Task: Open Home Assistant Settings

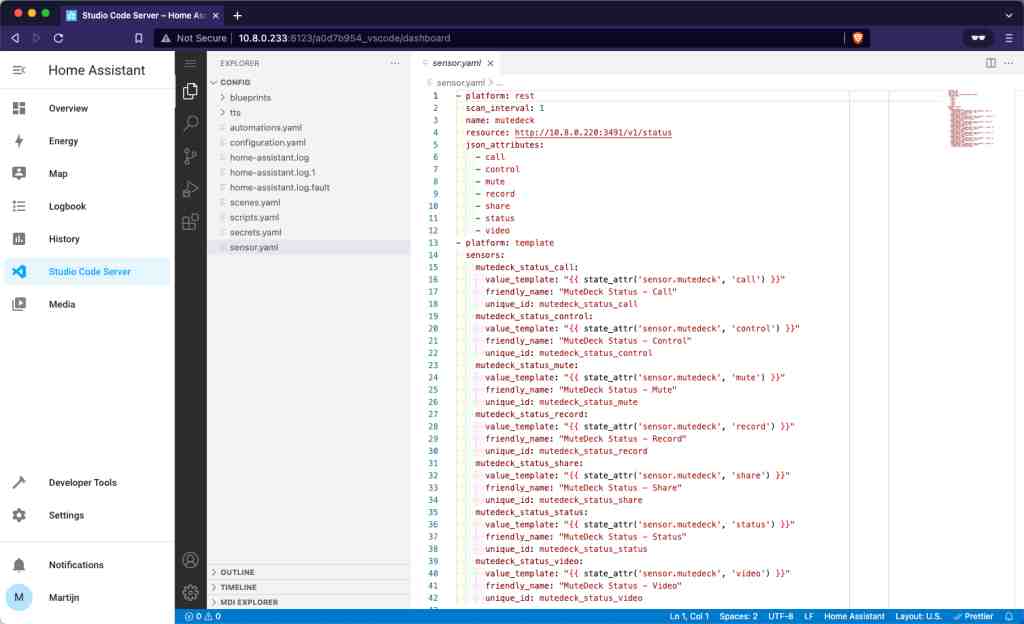Action: tap(87, 515)
